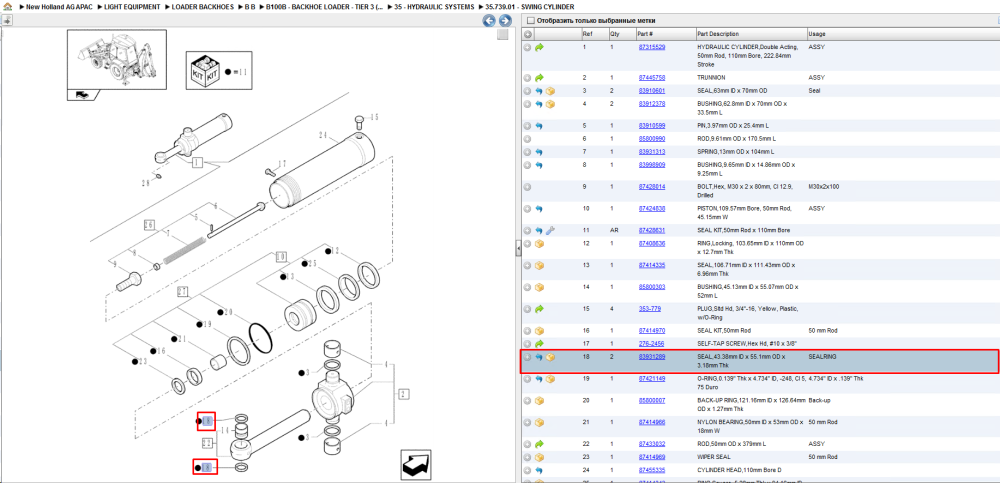Image resolution: width=1000 pixels, height=483 pixels.
Task: Open part number link 85800303
Action: tap(652, 287)
